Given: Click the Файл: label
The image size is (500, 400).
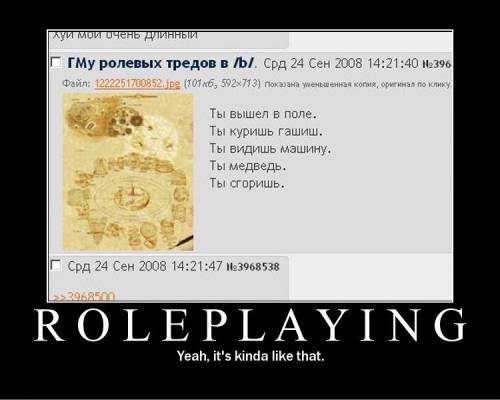Looking at the screenshot, I should (77, 83).
